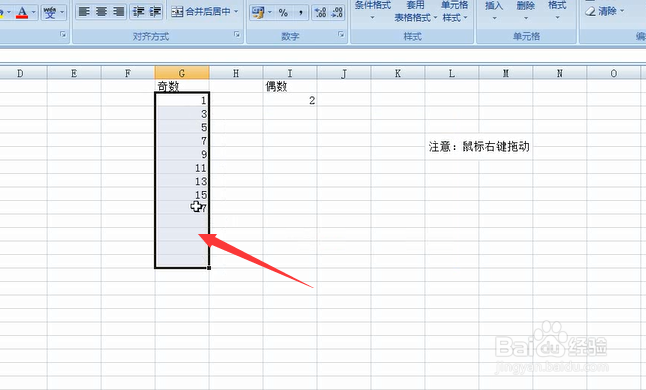The height and width of the screenshot is (390, 646).
Task: Select the cell with value 11
Action: (x=182, y=168)
